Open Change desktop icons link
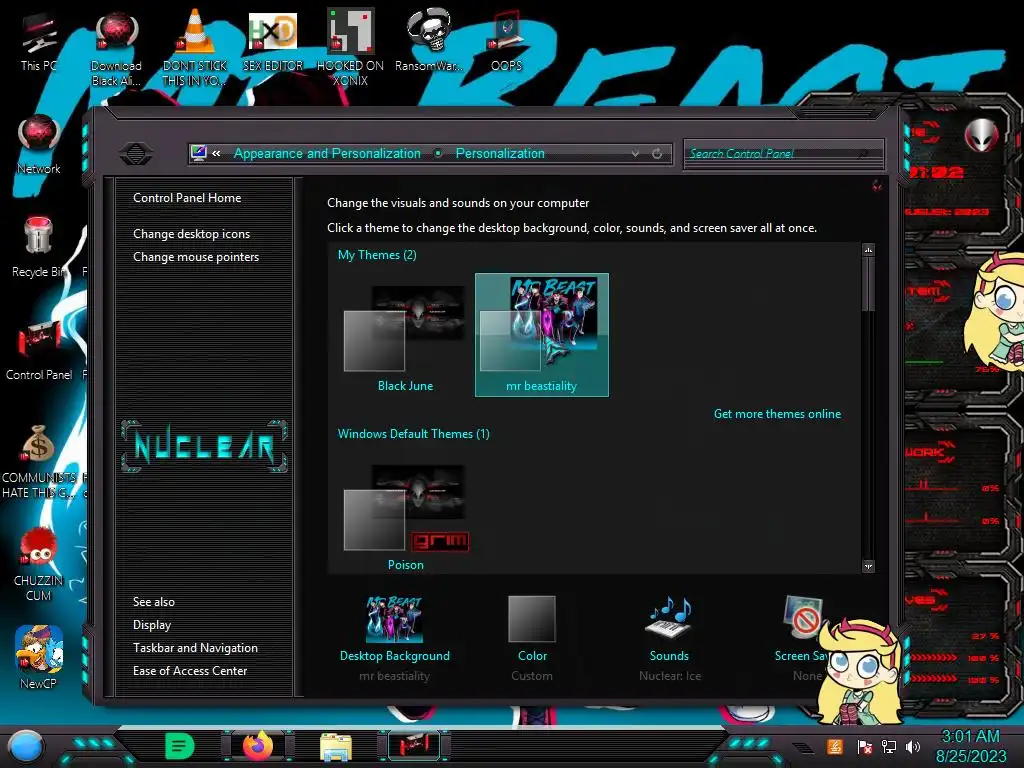Screen dimensions: 1024x768 (x=191, y=234)
